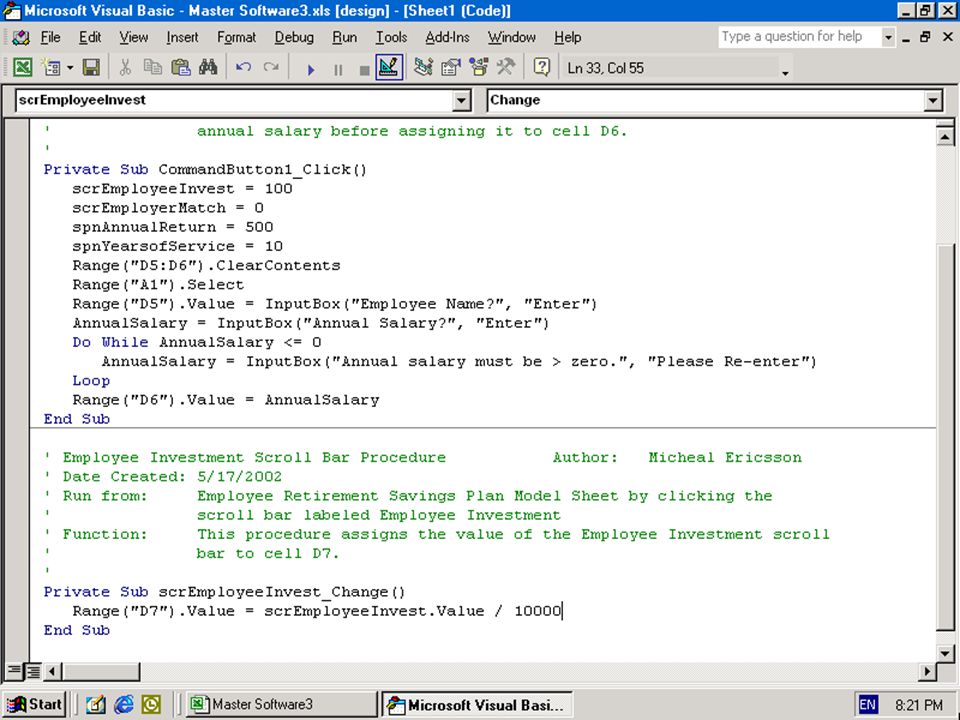Click the Redo arrow icon
Image resolution: width=960 pixels, height=720 pixels.
coord(271,67)
